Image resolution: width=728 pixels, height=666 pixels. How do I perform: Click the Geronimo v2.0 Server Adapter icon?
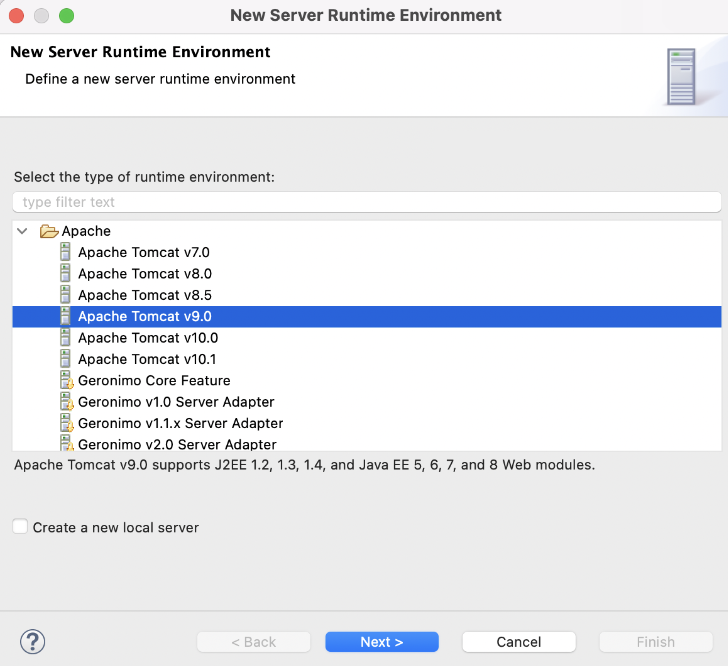[67, 443]
